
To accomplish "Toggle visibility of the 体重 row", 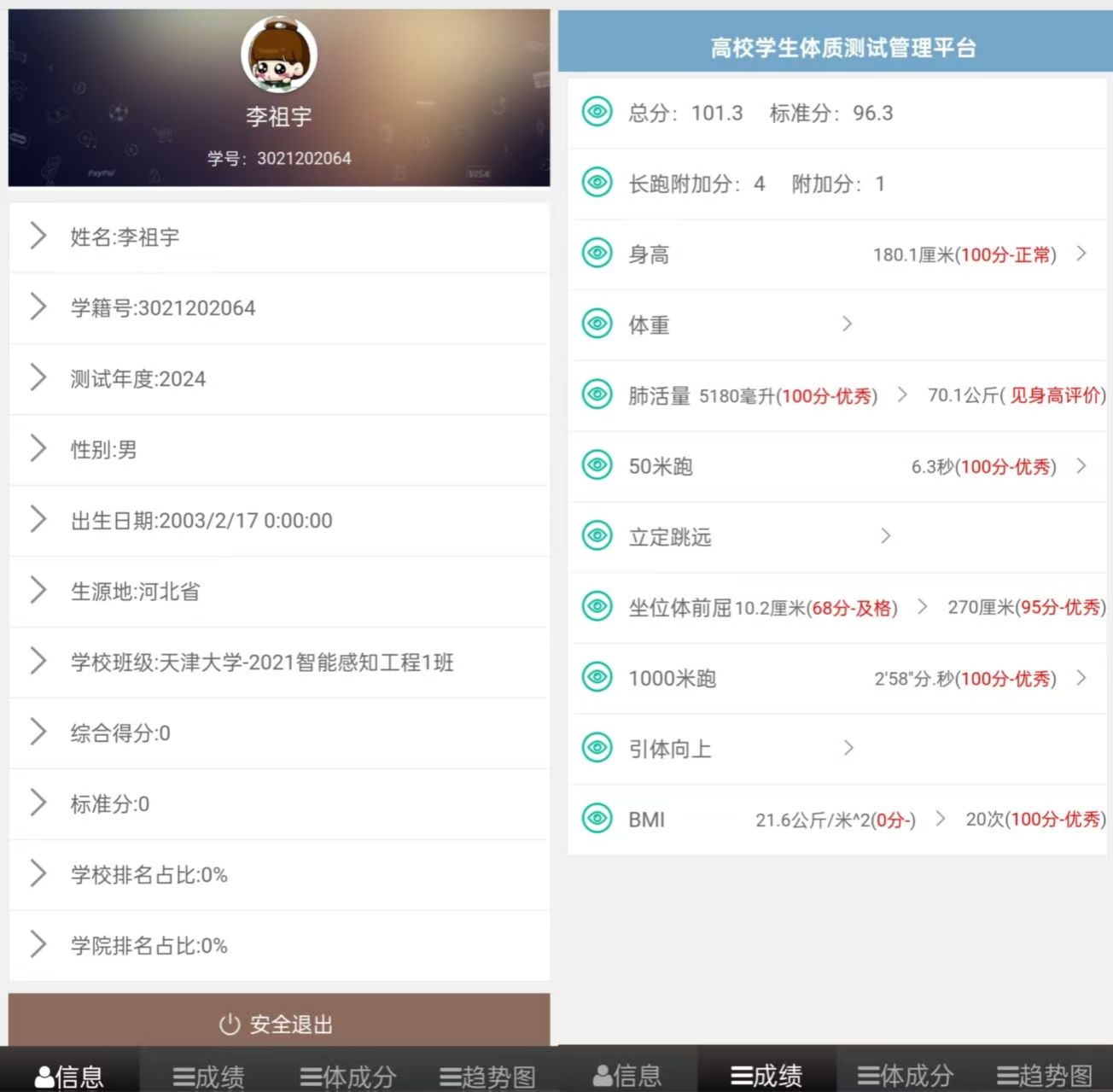I will [x=597, y=324].
